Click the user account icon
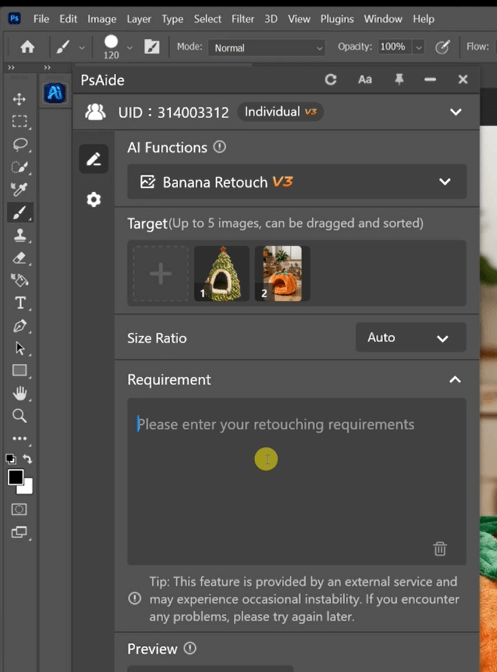The image size is (497, 672). [x=95, y=112]
